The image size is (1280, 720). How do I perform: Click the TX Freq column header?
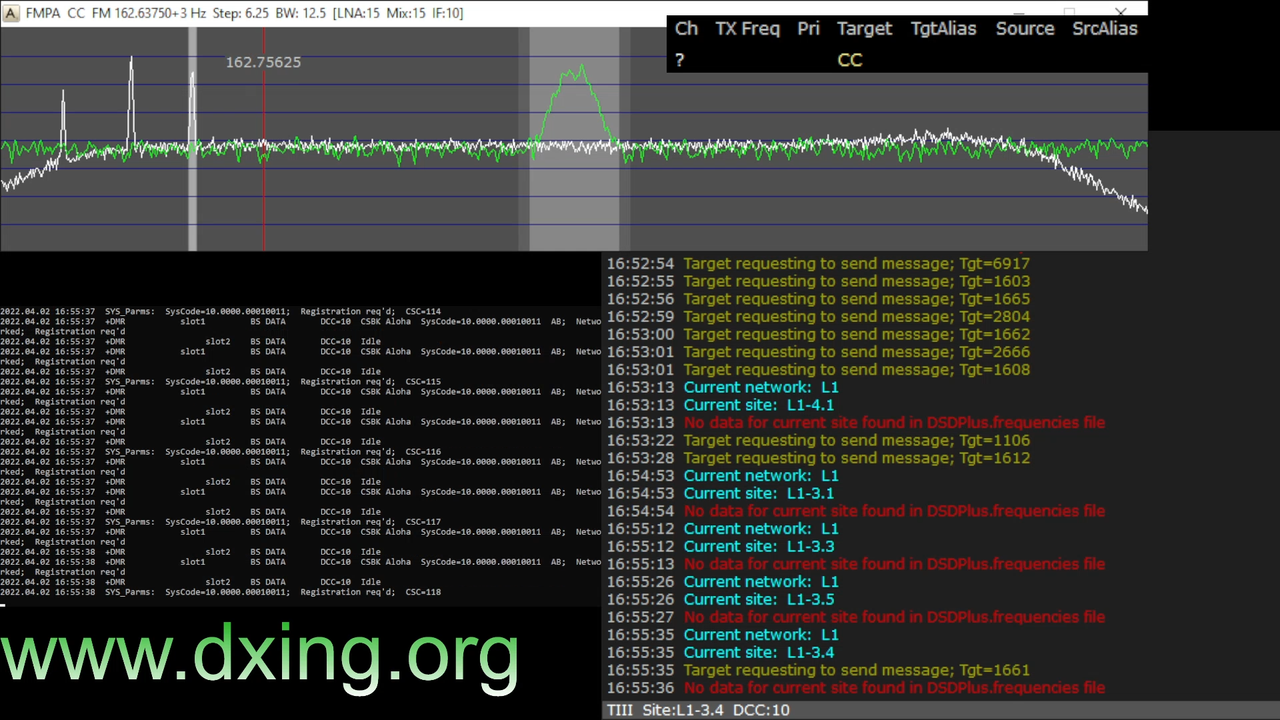click(747, 29)
